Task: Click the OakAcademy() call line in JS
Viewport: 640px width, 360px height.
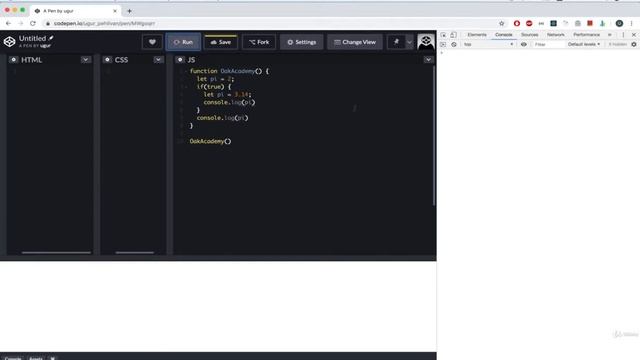Action: [210, 141]
